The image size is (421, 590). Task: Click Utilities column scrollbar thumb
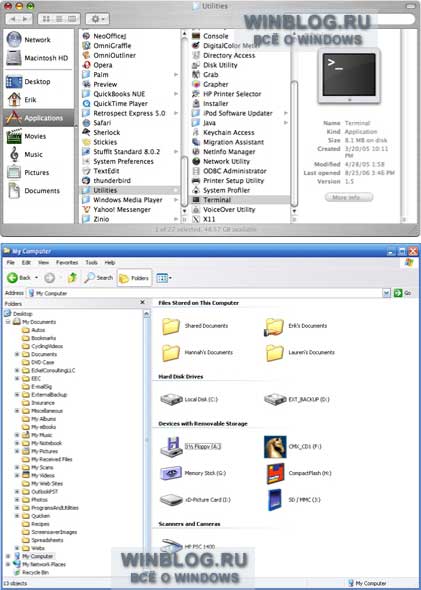tap(294, 143)
